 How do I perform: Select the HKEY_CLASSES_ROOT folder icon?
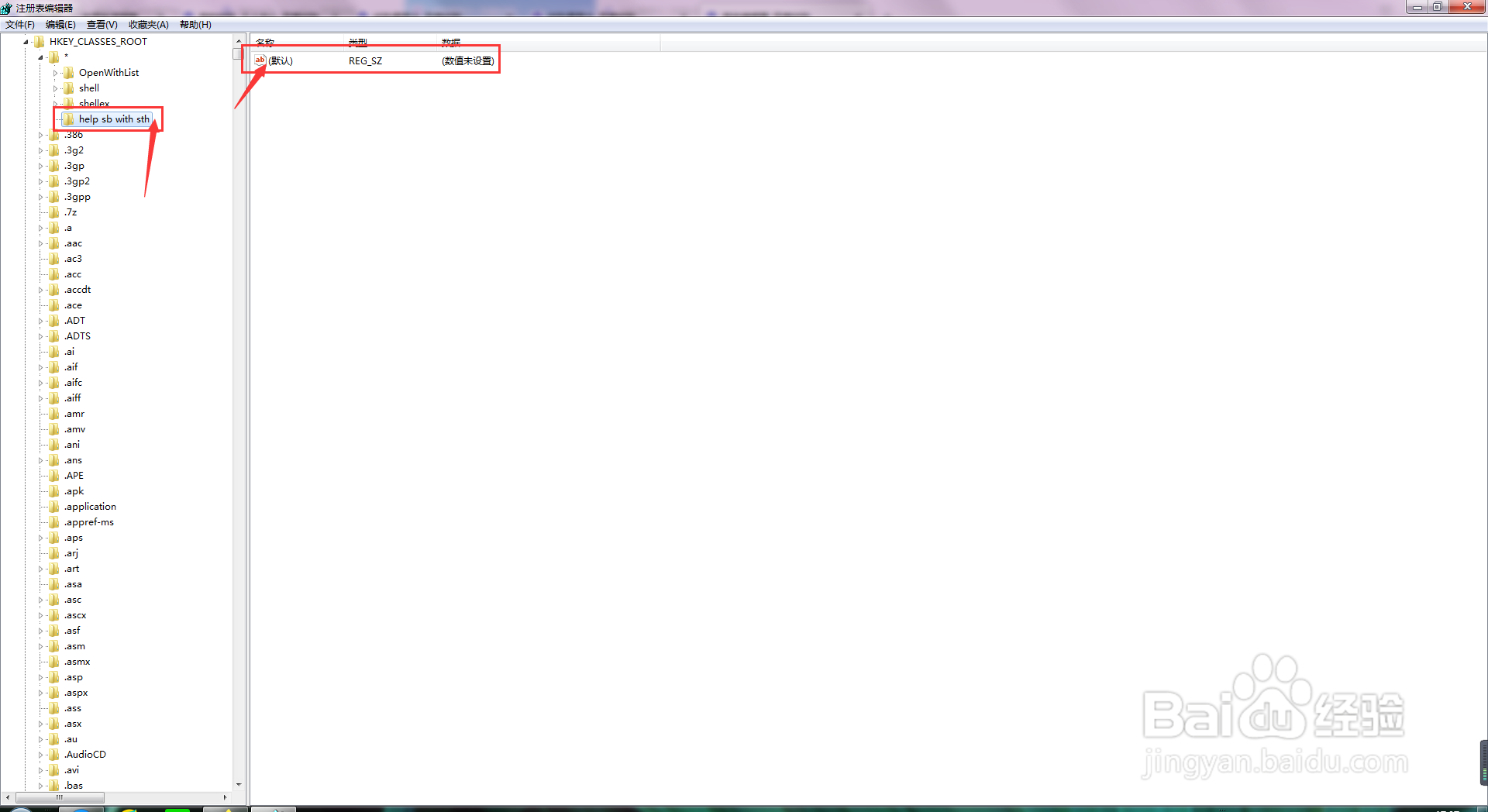39,42
